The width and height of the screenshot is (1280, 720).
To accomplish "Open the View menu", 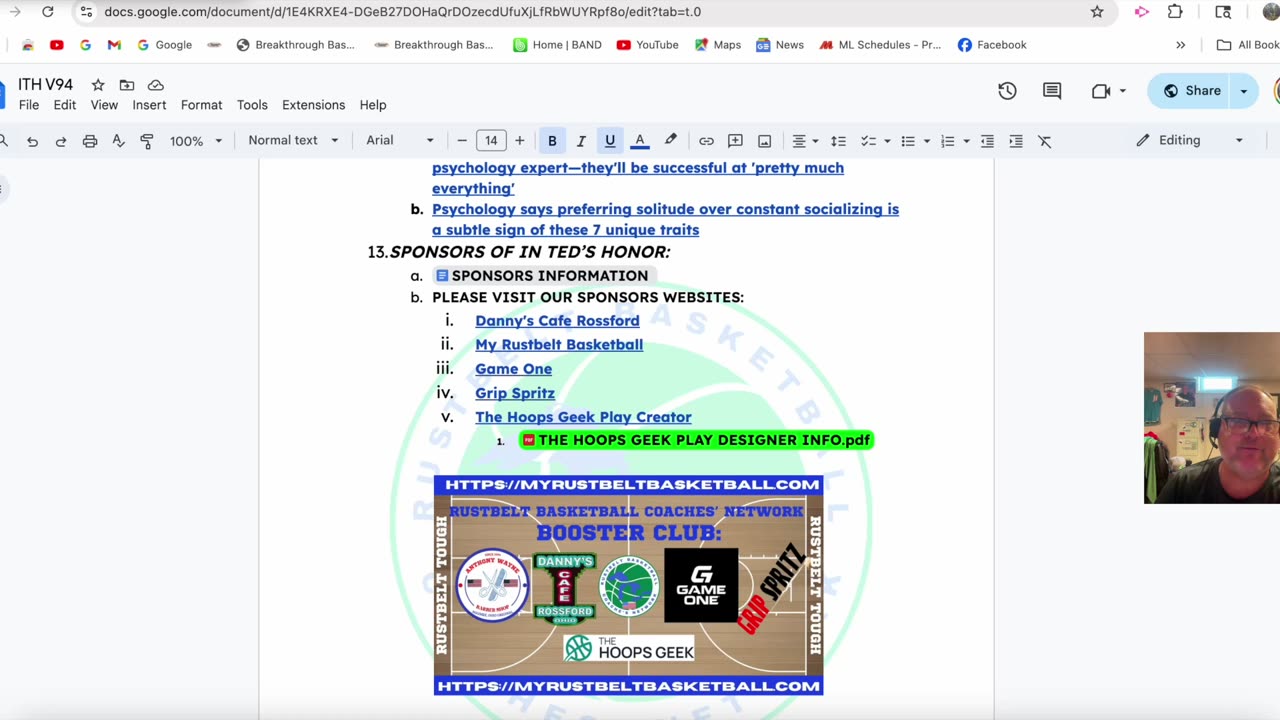I will point(104,105).
